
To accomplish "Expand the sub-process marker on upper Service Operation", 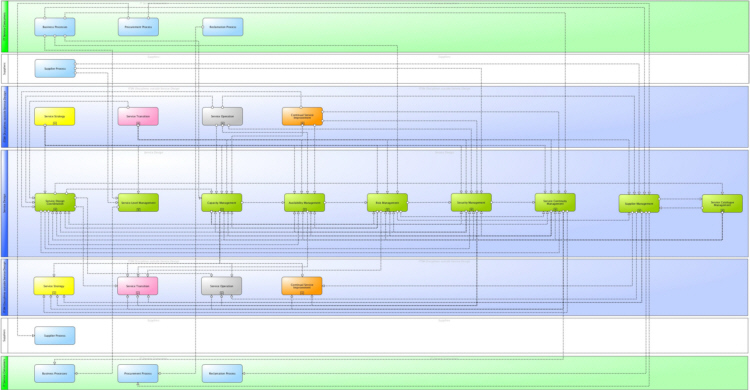I will click(222, 123).
